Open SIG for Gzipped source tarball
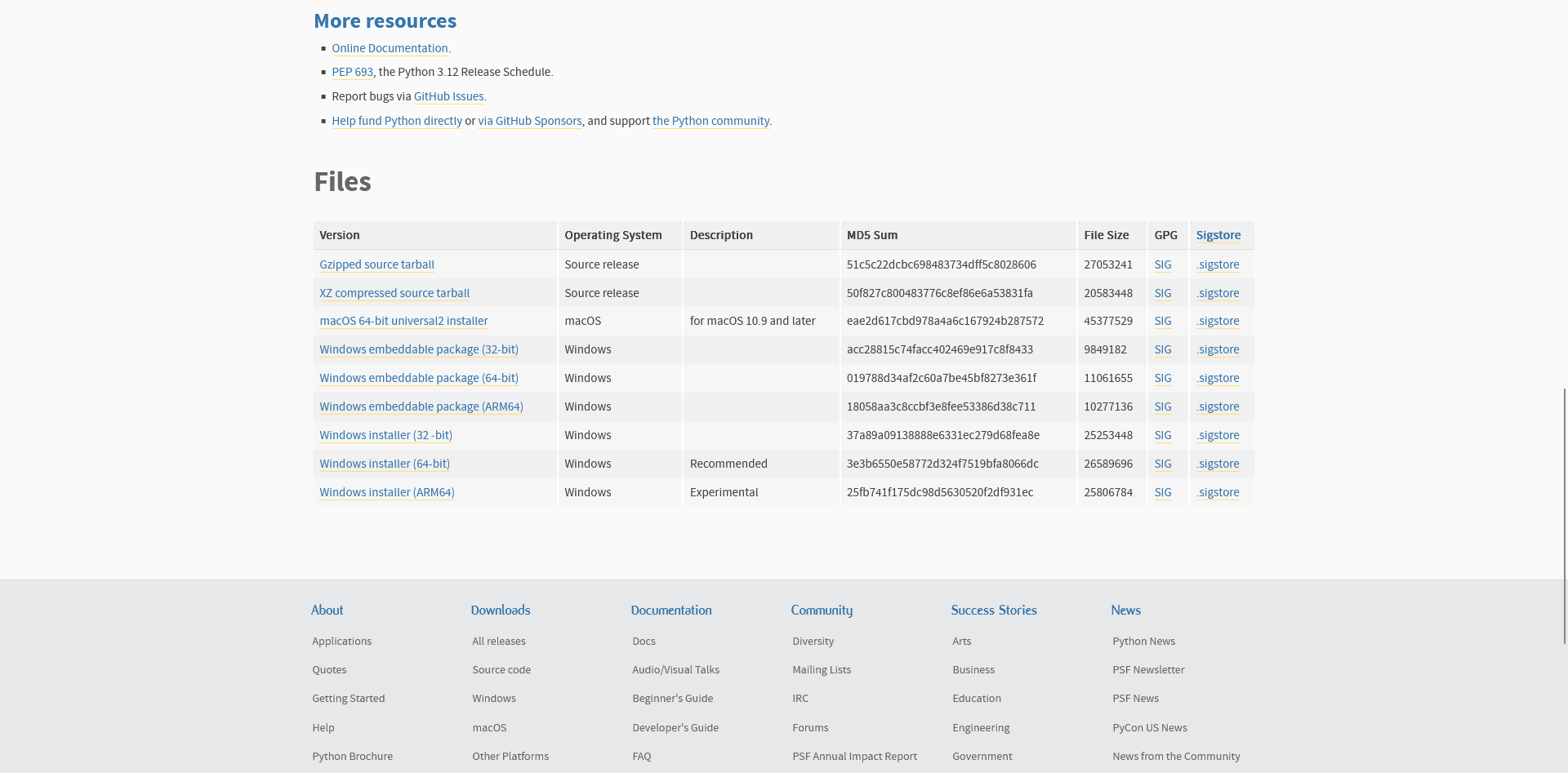 click(1163, 264)
